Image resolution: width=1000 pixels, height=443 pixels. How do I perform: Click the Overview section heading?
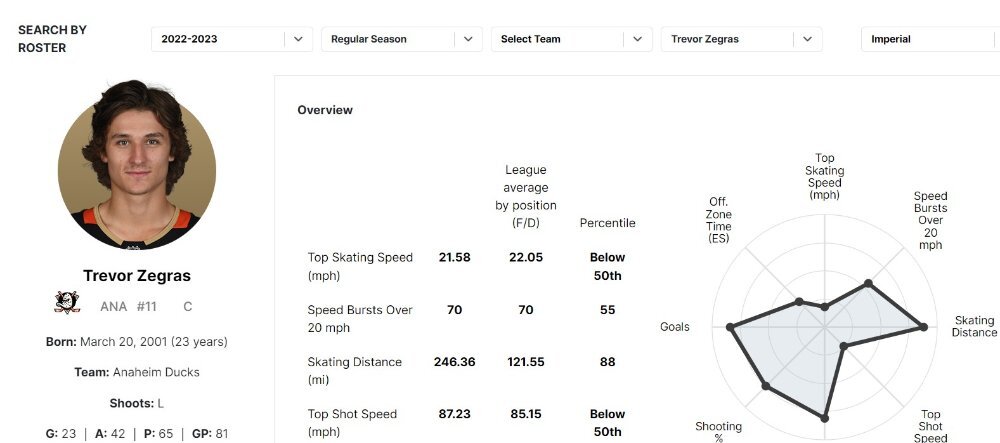pos(325,110)
